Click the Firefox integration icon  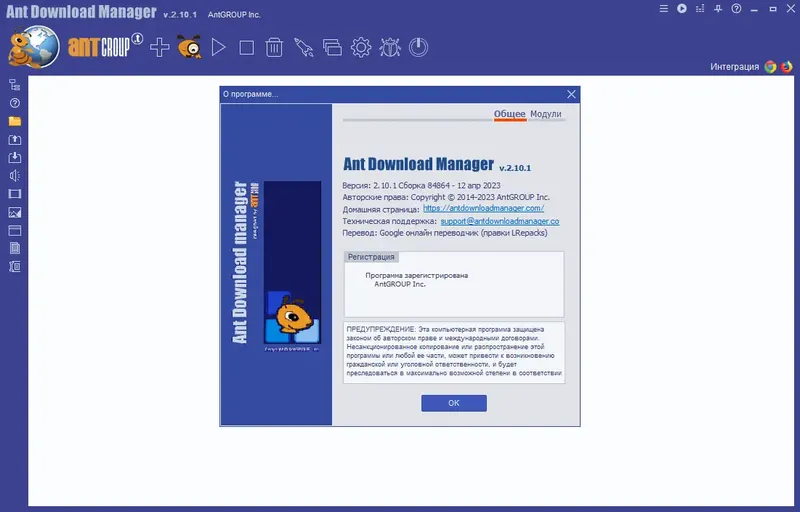pos(787,67)
